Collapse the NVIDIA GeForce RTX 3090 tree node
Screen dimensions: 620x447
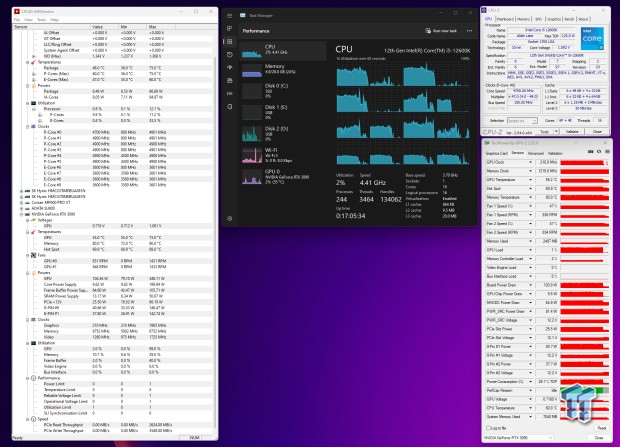(x=22, y=214)
